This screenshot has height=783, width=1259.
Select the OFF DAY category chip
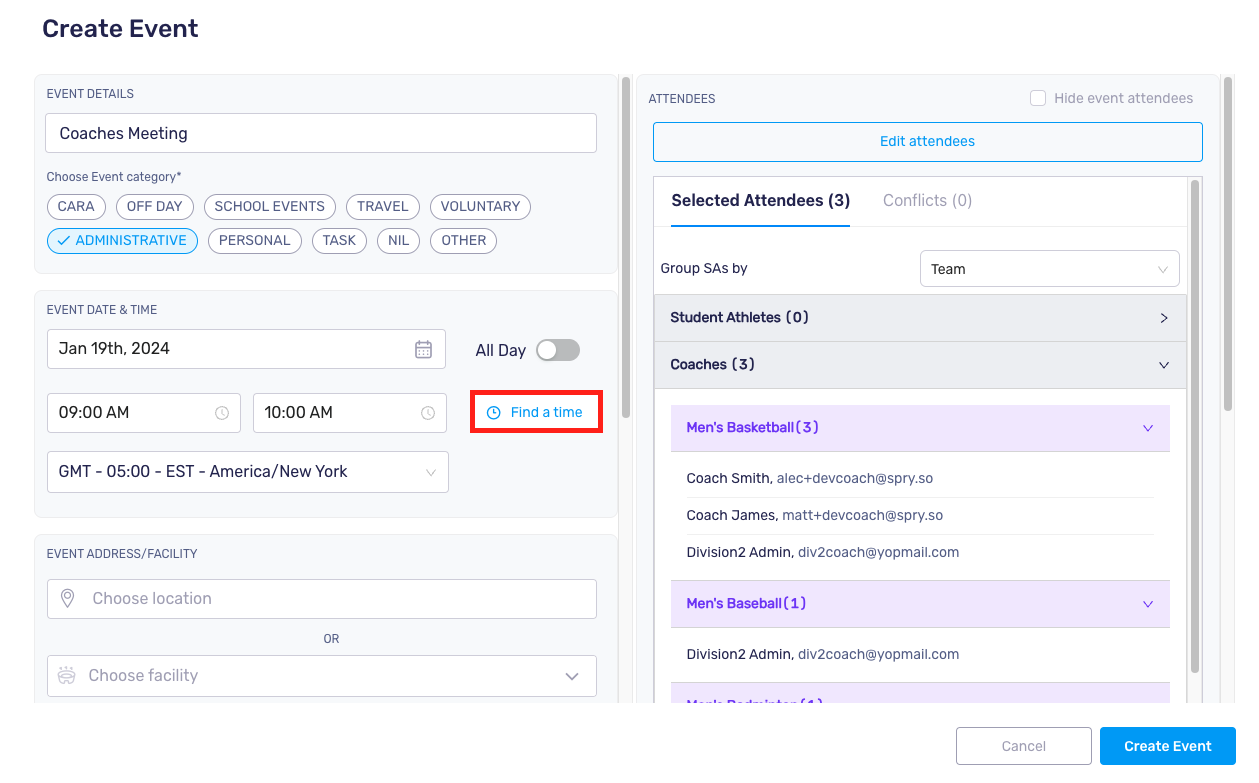pyautogui.click(x=155, y=206)
